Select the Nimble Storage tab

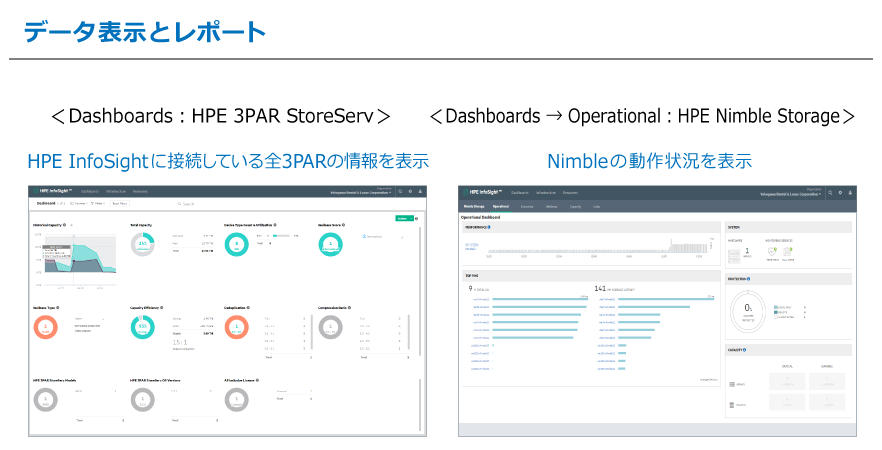click(x=473, y=206)
